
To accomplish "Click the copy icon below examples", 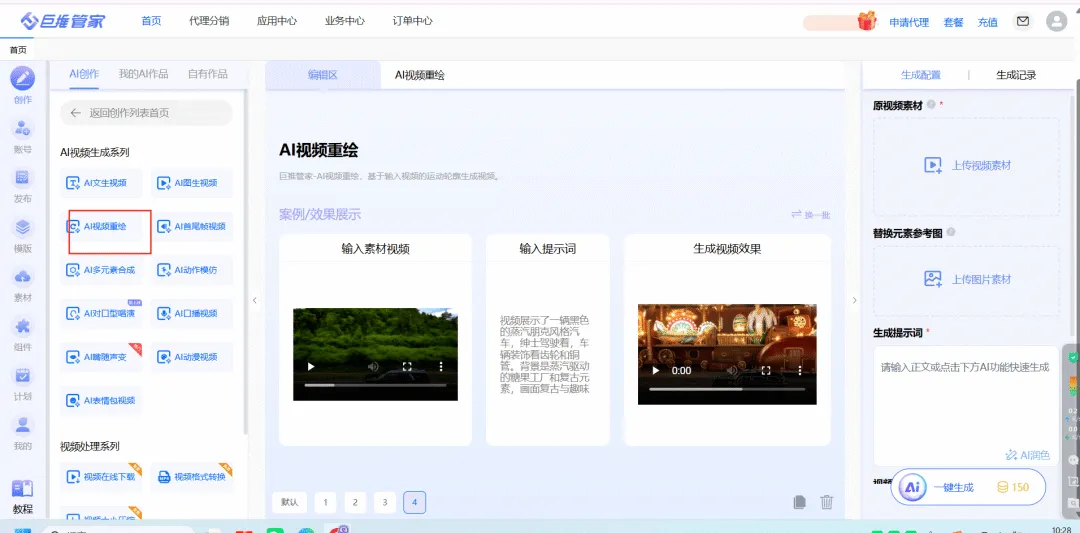I will tap(800, 502).
